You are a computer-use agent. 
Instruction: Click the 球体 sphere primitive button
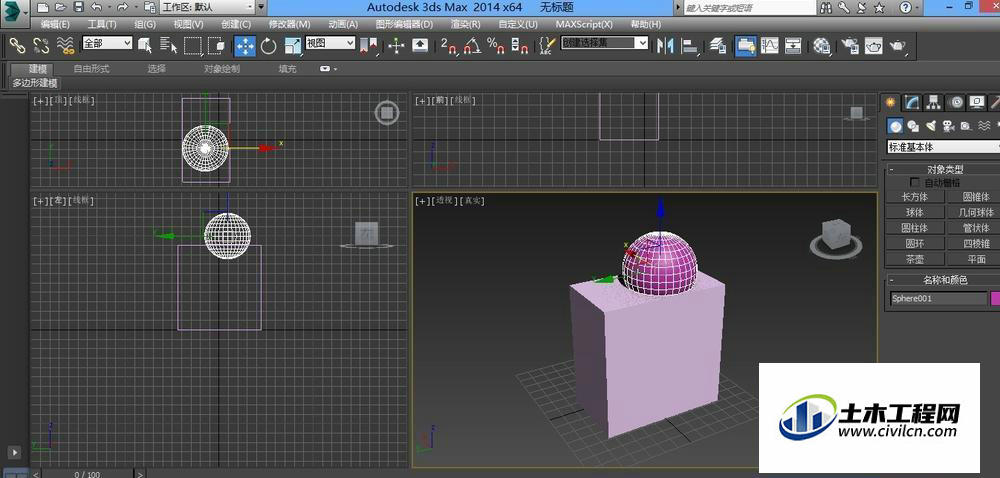915,212
